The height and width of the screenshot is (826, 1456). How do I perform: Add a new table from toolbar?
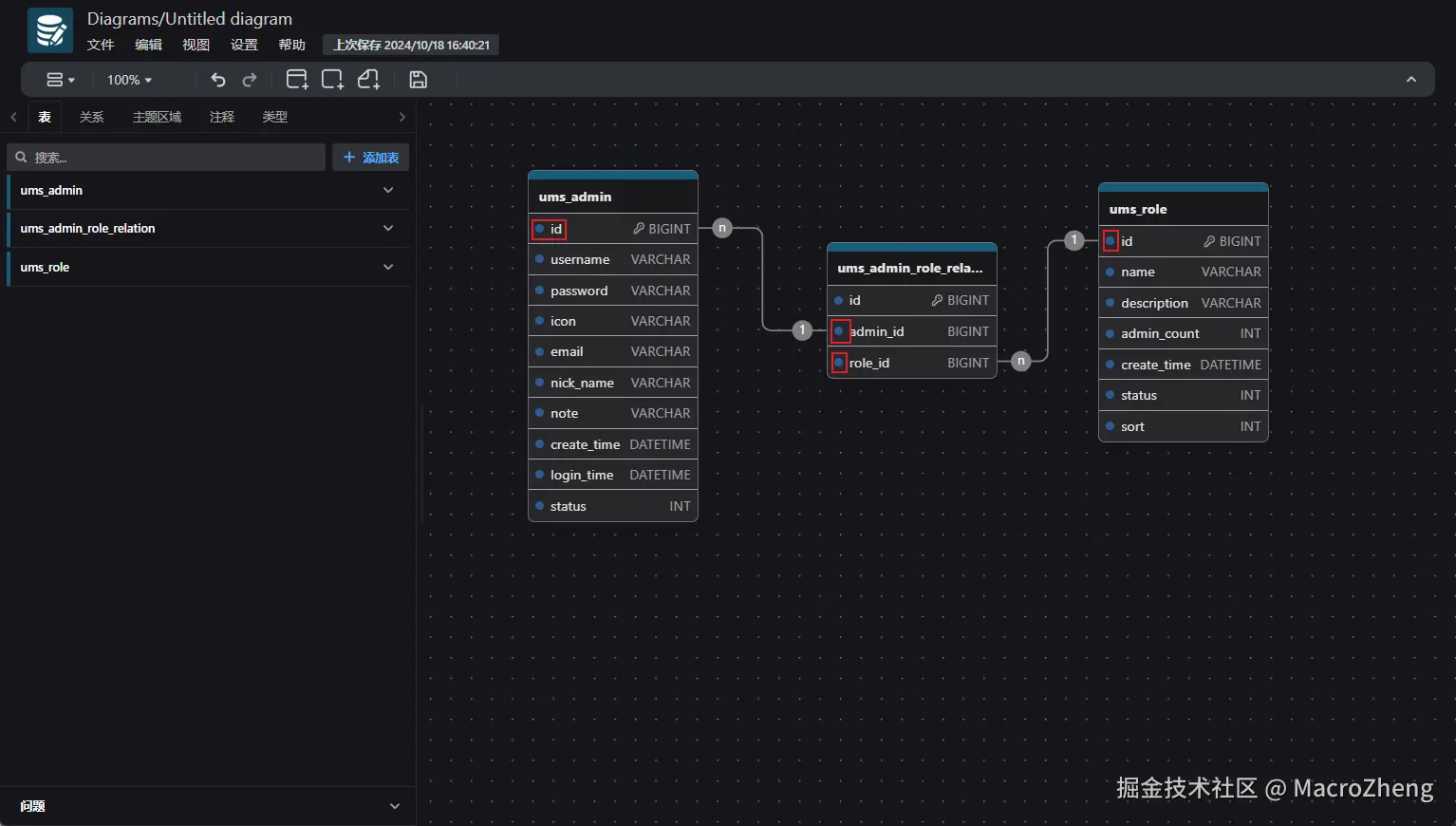tap(297, 80)
